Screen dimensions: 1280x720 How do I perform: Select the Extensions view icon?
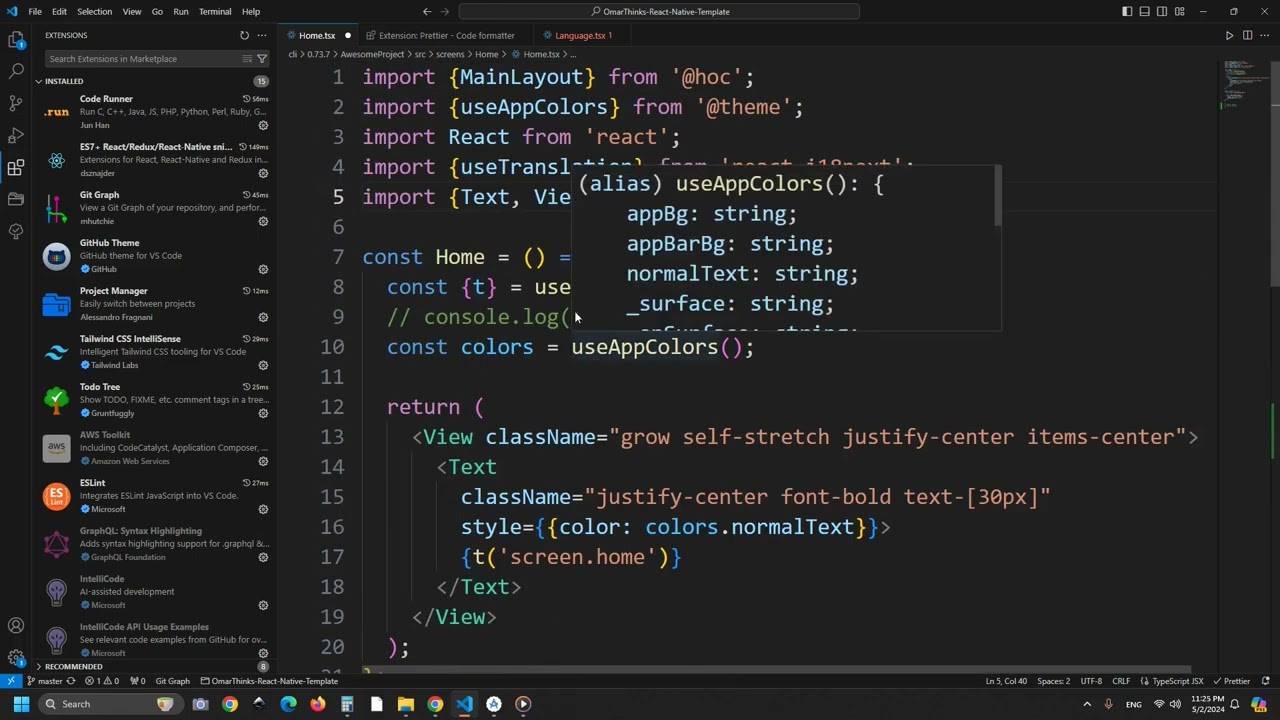coord(16,167)
